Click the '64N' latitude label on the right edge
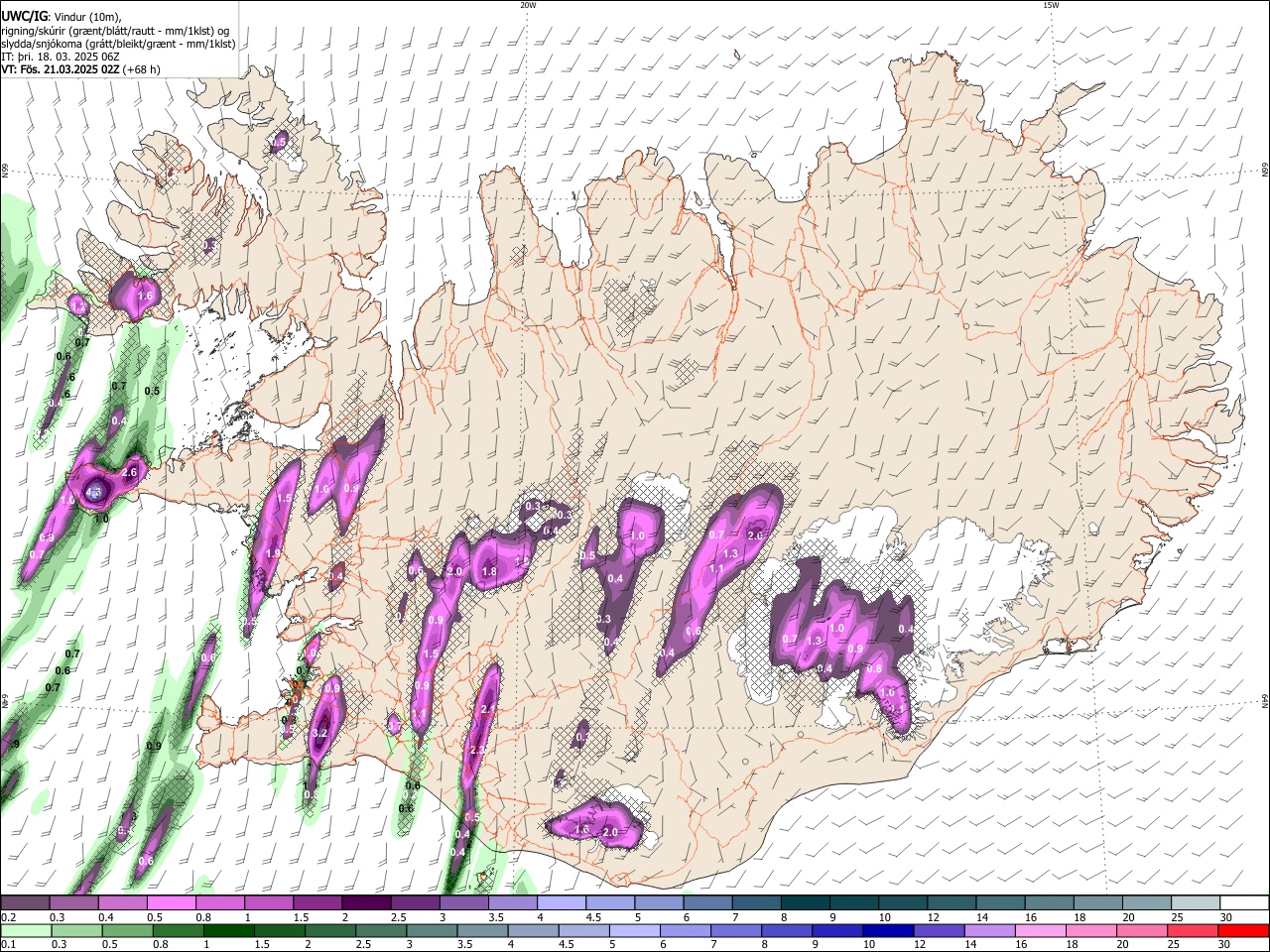The image size is (1270, 952). click(x=1265, y=700)
